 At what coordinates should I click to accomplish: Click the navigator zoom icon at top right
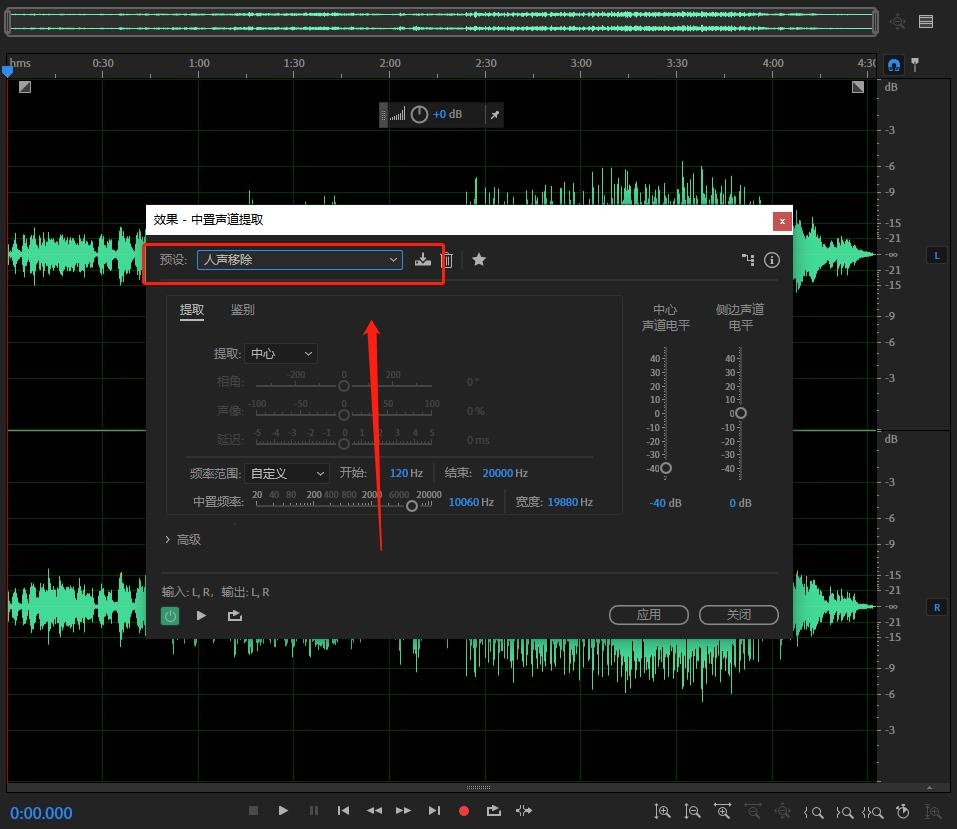click(x=897, y=22)
